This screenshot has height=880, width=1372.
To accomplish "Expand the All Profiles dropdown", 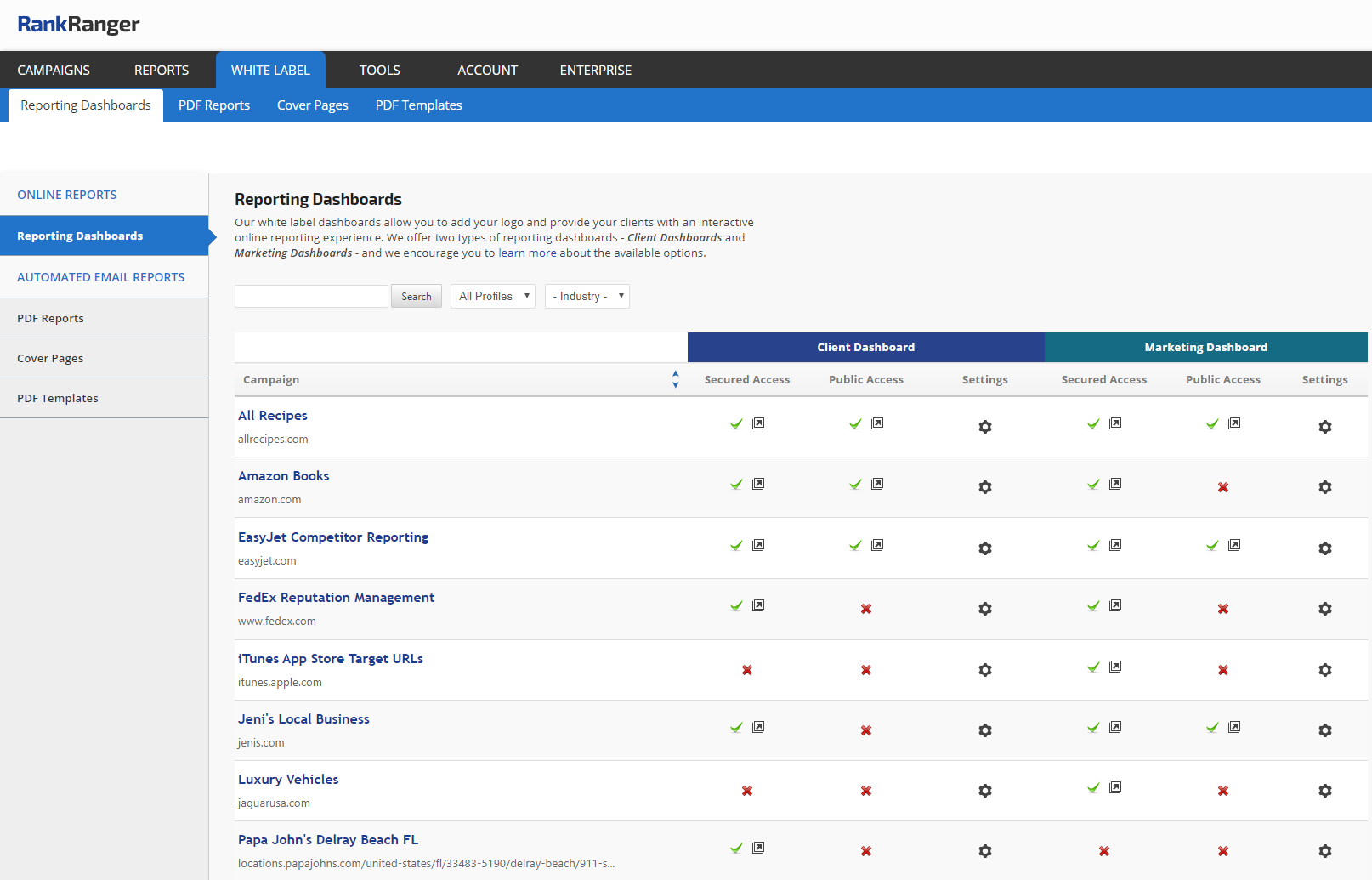I will 493,296.
